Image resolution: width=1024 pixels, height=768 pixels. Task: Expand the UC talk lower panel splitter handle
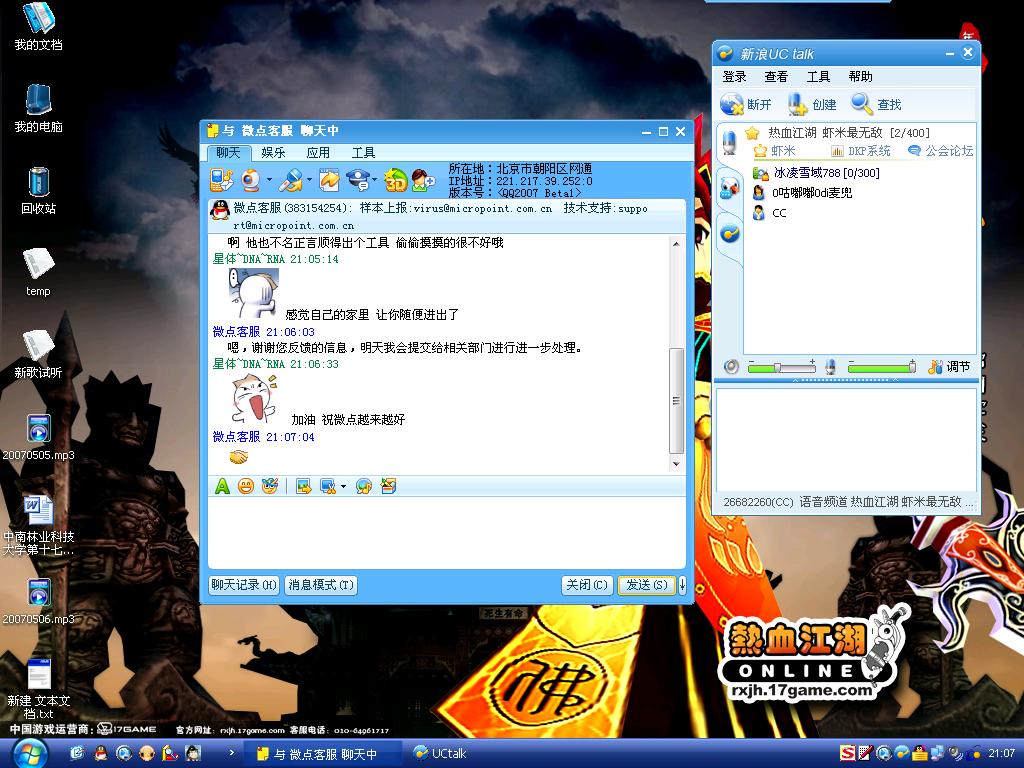coord(846,379)
